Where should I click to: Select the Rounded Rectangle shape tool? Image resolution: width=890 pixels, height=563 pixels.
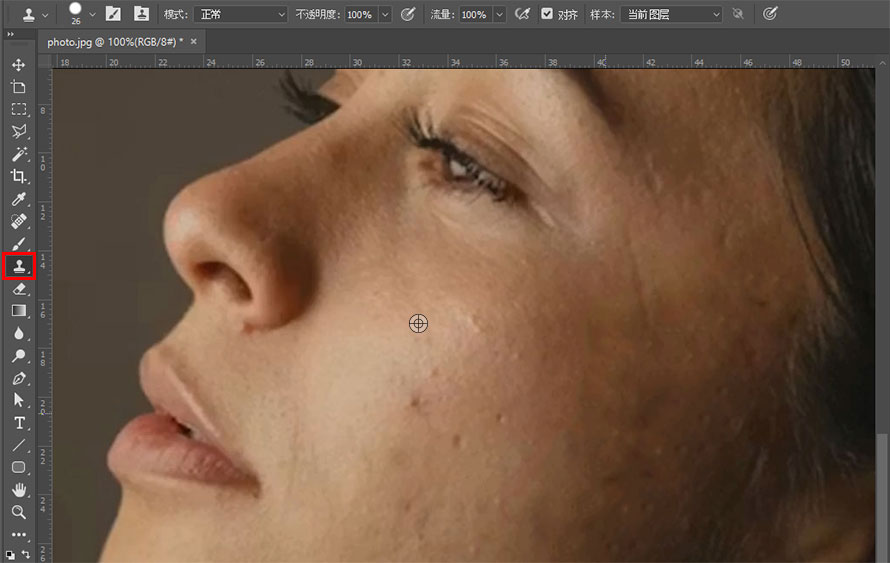tap(19, 468)
